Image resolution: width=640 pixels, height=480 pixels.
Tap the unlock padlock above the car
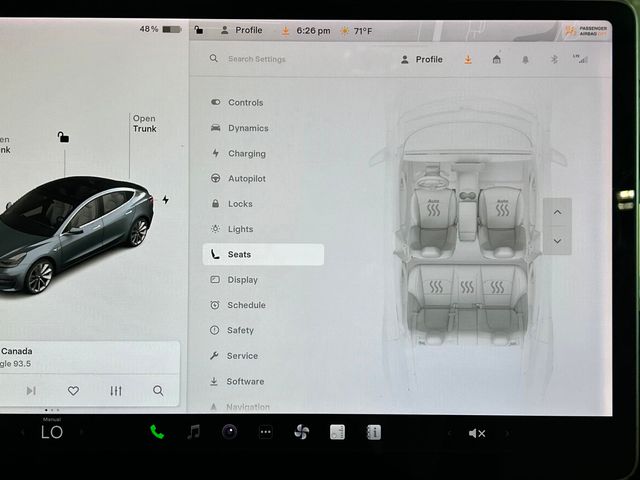63,137
